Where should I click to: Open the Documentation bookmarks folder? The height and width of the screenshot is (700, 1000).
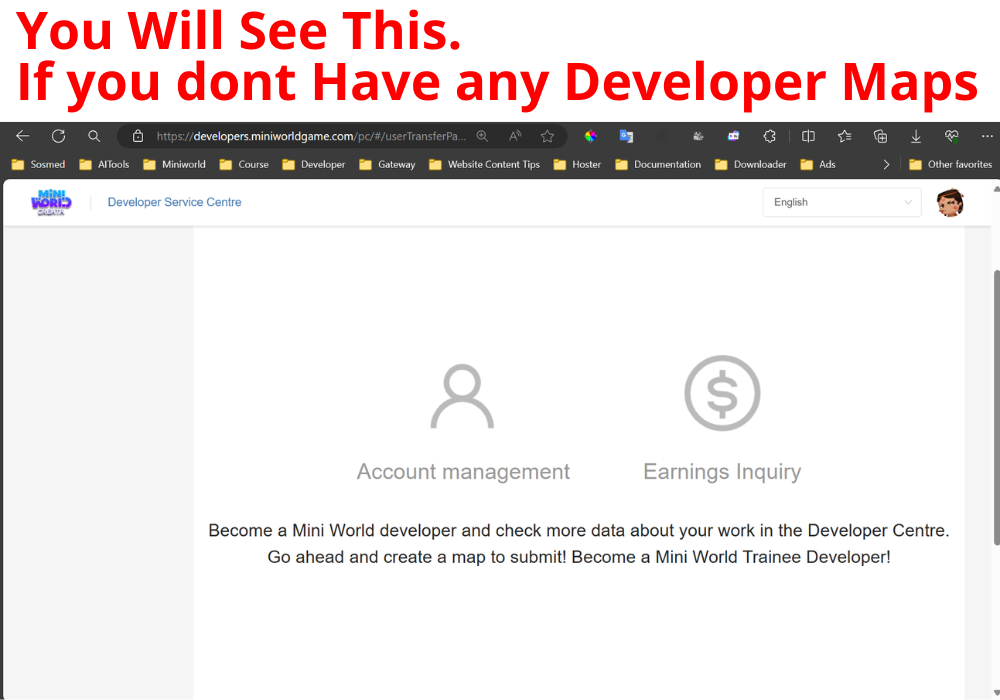[x=658, y=164]
